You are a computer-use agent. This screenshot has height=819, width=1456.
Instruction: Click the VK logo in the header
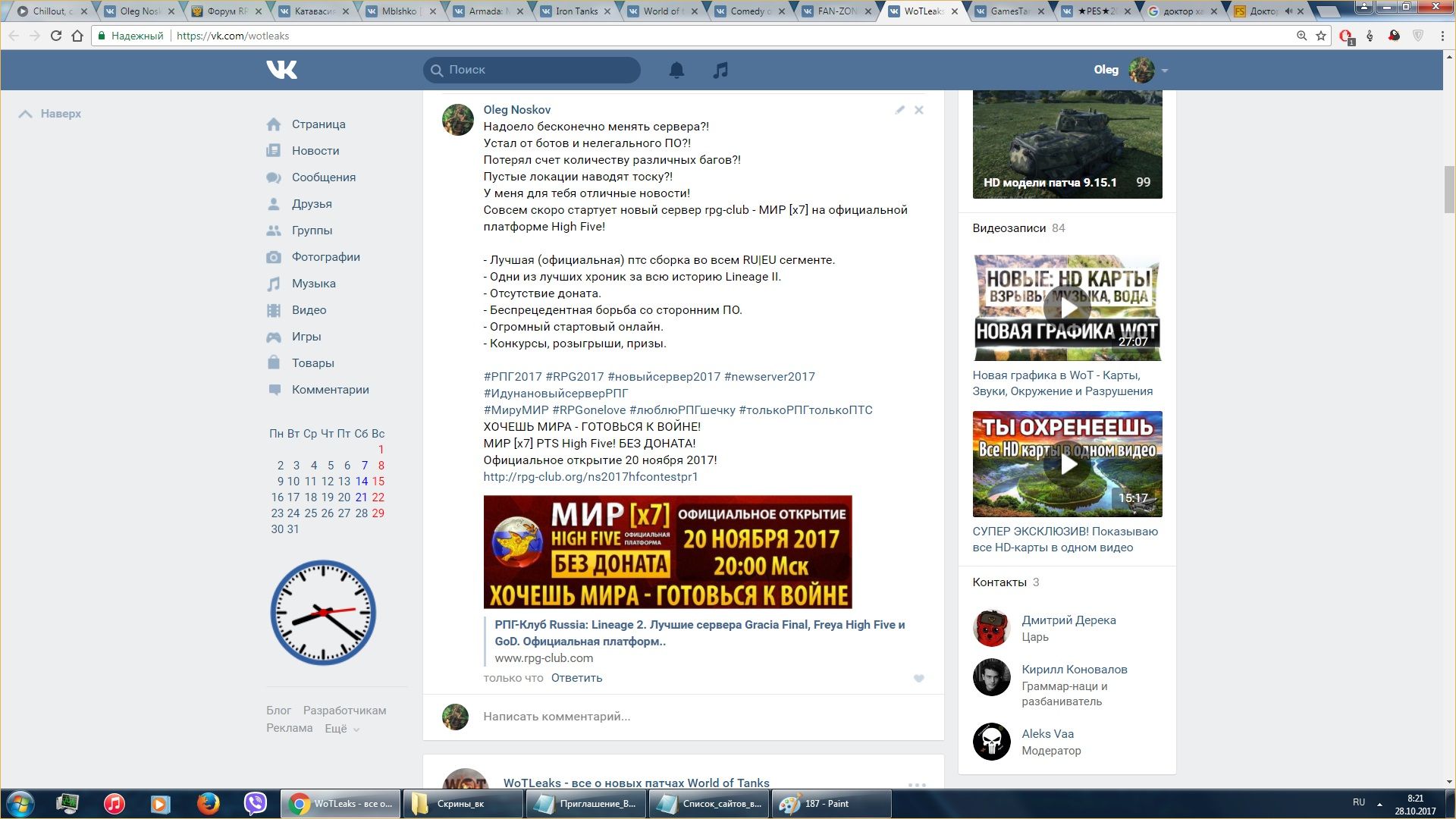(281, 70)
